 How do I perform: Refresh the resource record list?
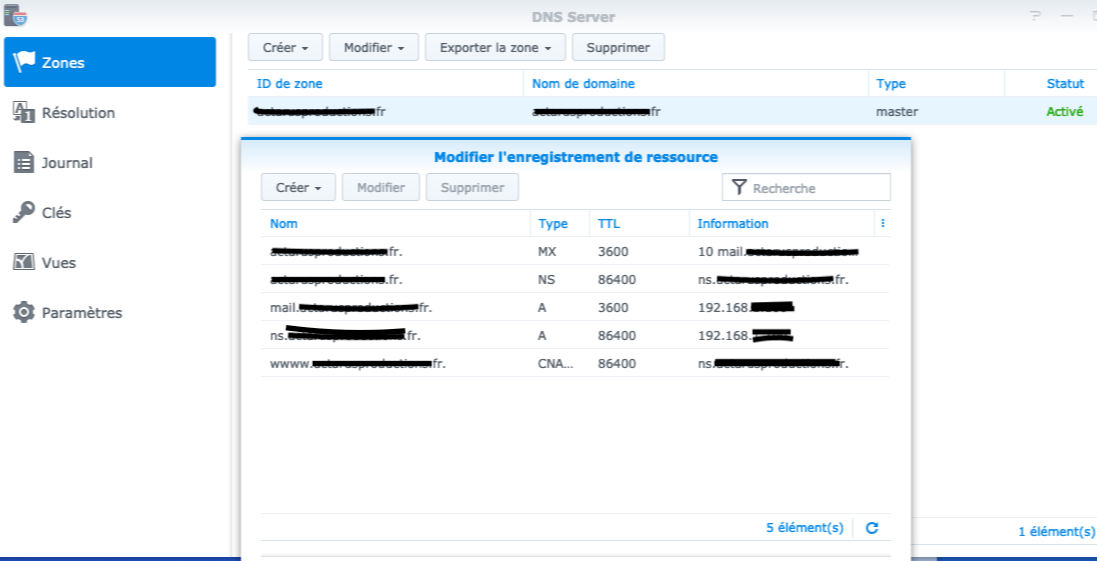(x=872, y=528)
